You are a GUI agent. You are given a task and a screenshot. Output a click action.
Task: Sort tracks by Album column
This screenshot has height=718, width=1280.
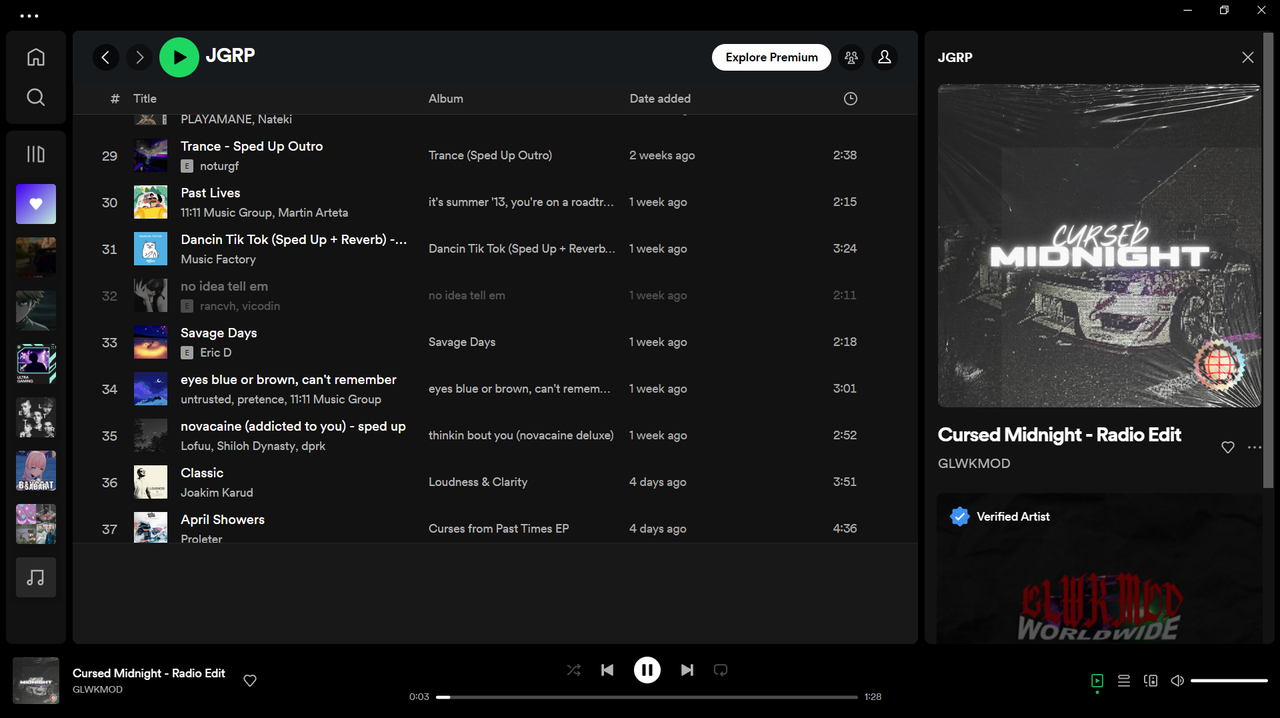[446, 98]
